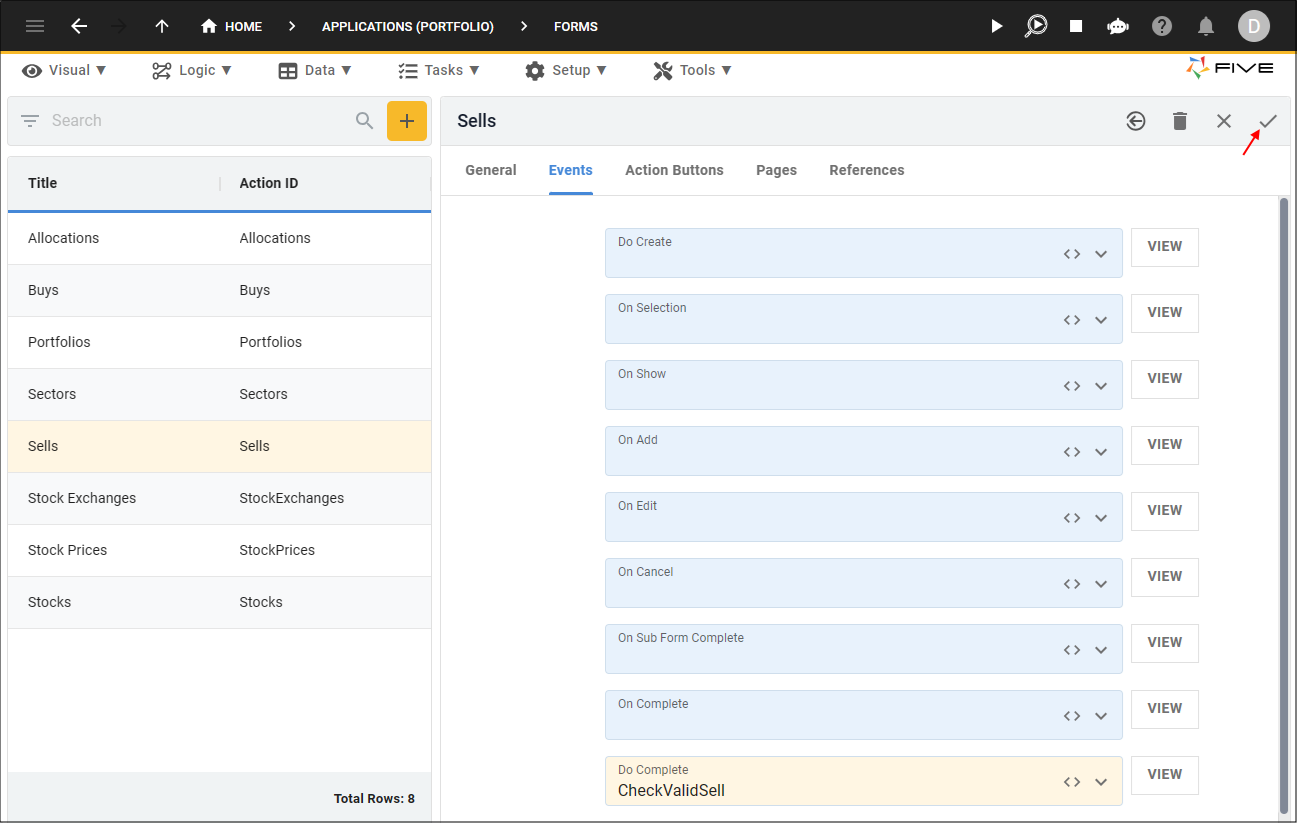The image size is (1297, 823).
Task: Switch to the Action Buttons tab
Action: pyautogui.click(x=674, y=170)
